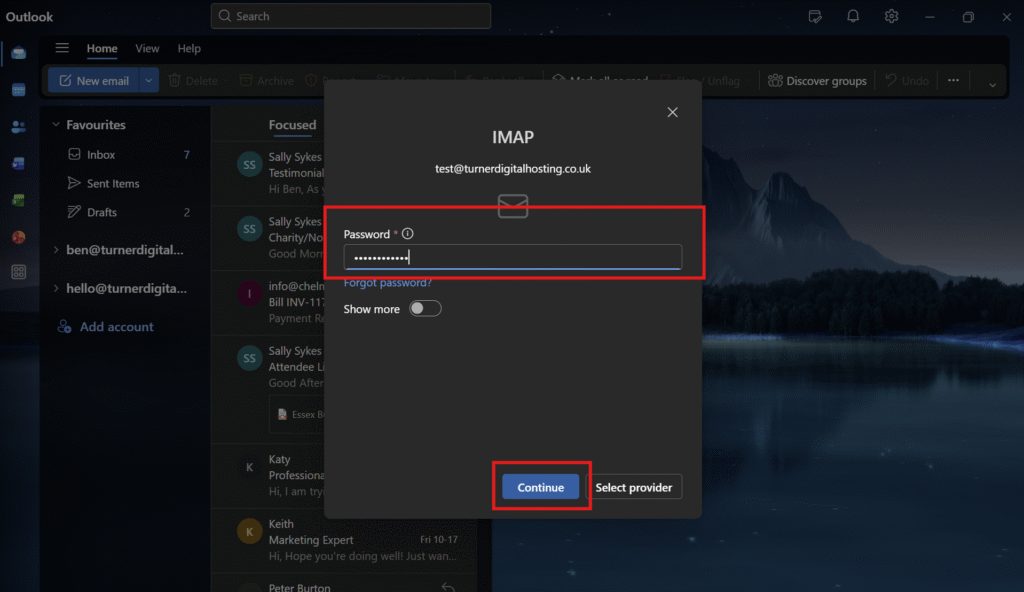Open Keith's Marketing Expert email

[x=345, y=540]
